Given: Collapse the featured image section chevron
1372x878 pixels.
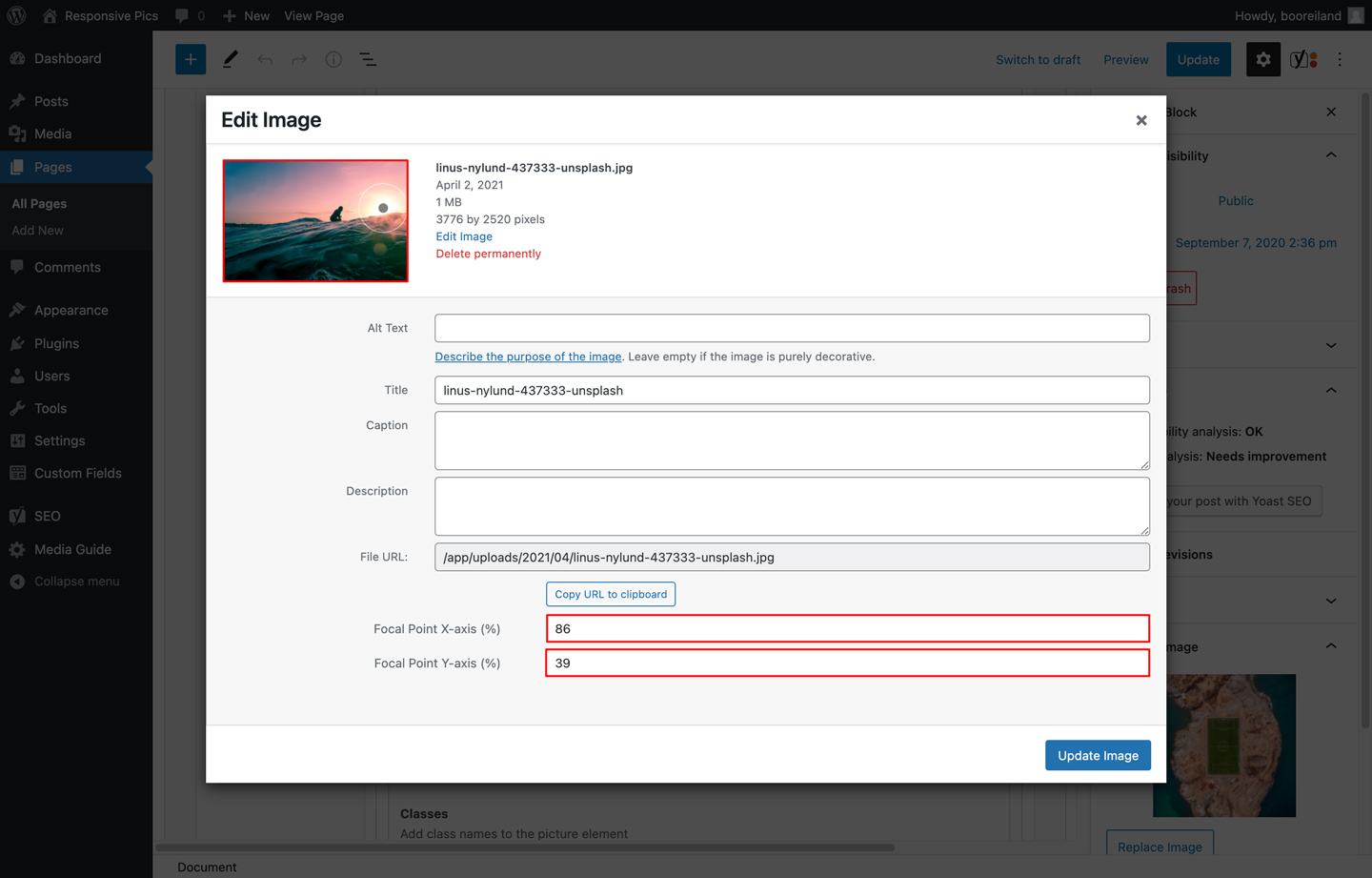Looking at the screenshot, I should [1331, 646].
